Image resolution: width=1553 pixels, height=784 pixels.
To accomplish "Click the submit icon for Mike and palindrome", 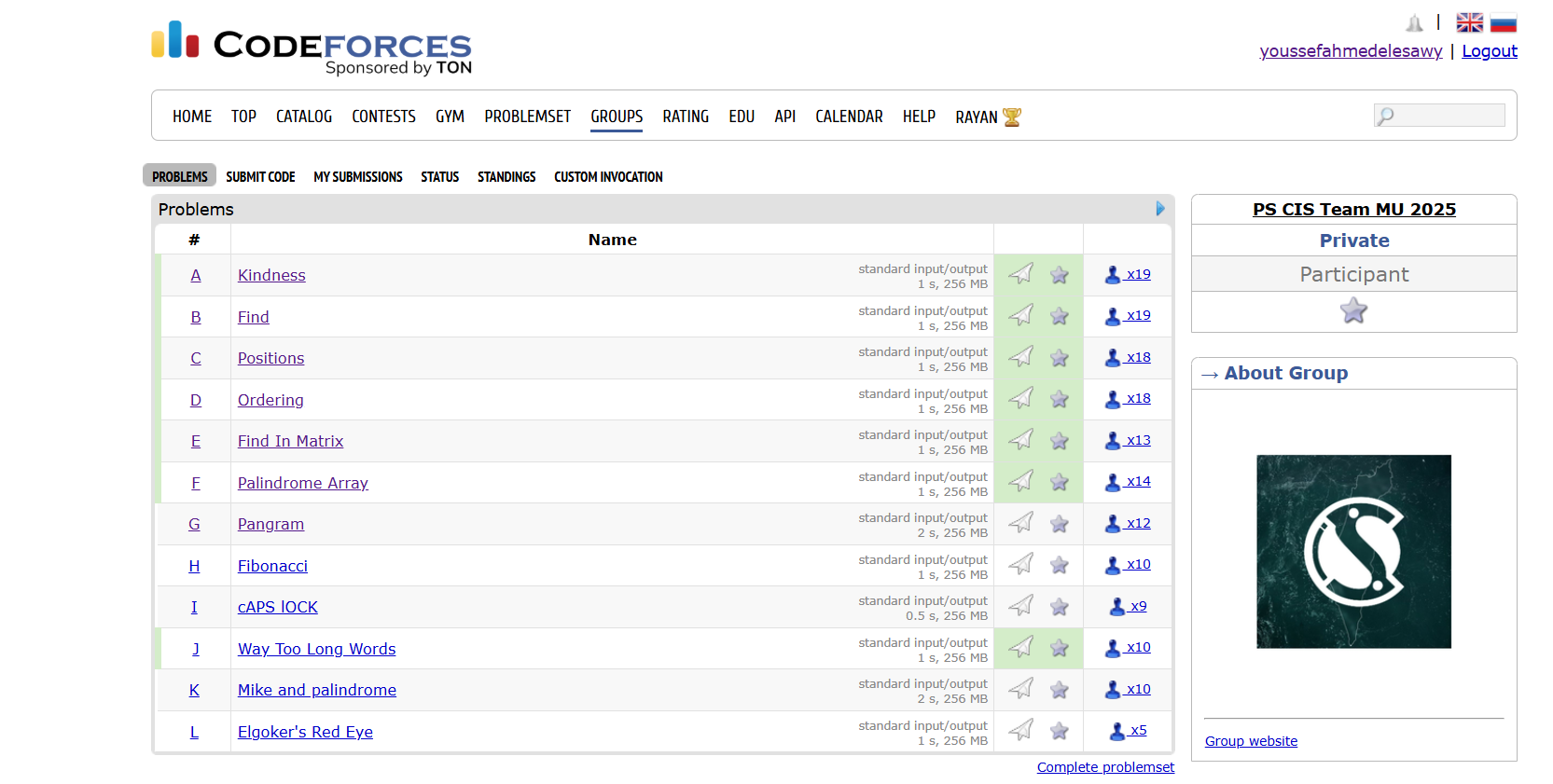I will coord(1021,689).
